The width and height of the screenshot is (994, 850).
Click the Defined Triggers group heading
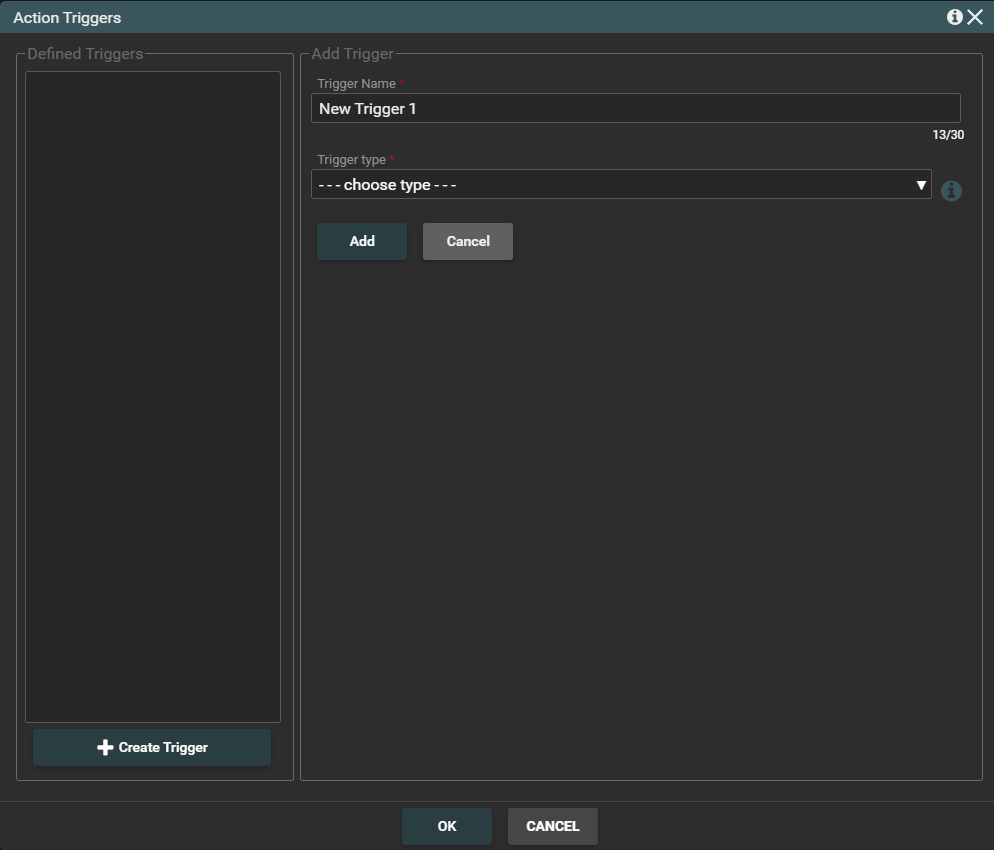click(85, 54)
